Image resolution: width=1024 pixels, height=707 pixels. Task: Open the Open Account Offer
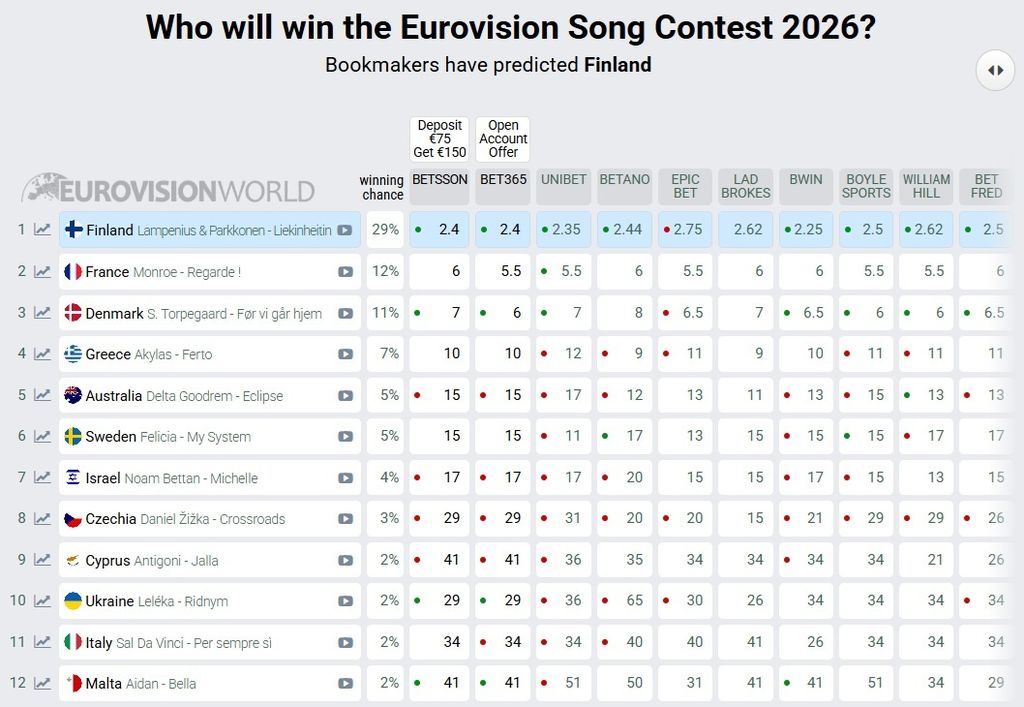(x=502, y=138)
